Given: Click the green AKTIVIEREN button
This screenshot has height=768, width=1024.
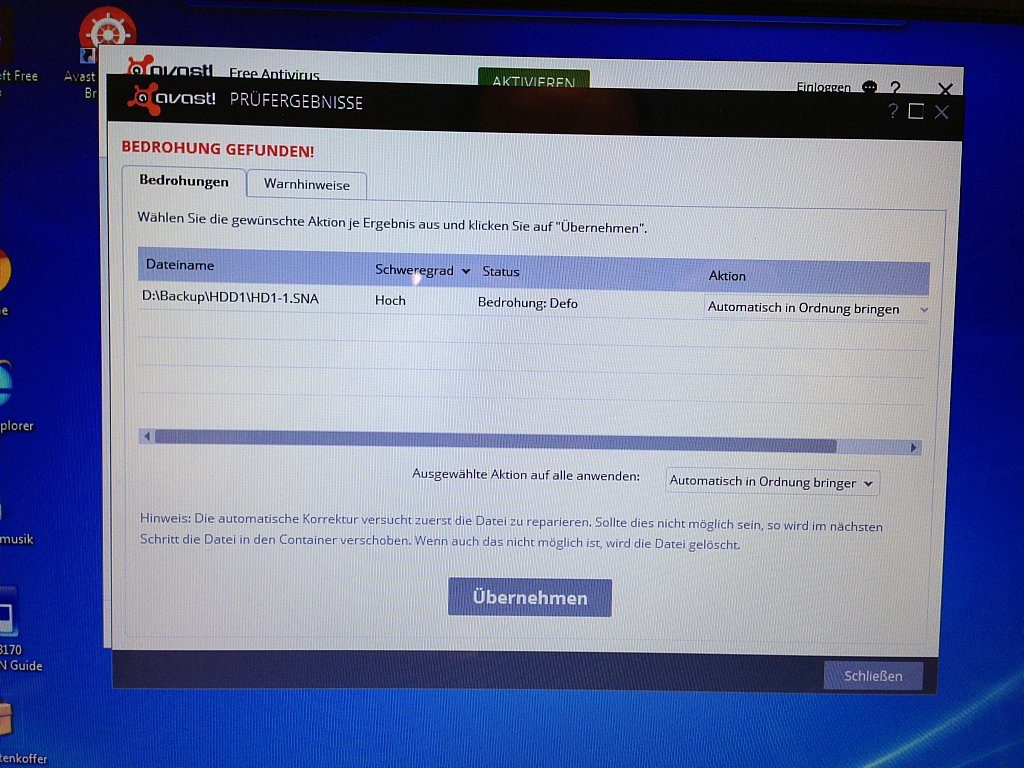Looking at the screenshot, I should click(533, 80).
